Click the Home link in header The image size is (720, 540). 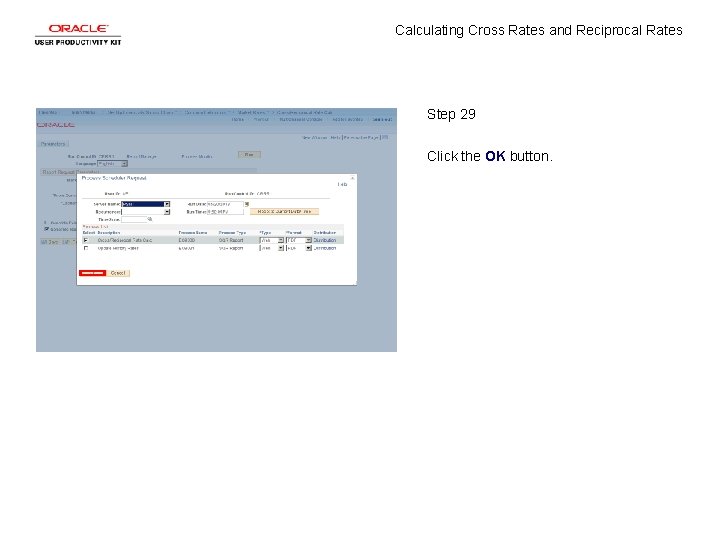point(238,119)
